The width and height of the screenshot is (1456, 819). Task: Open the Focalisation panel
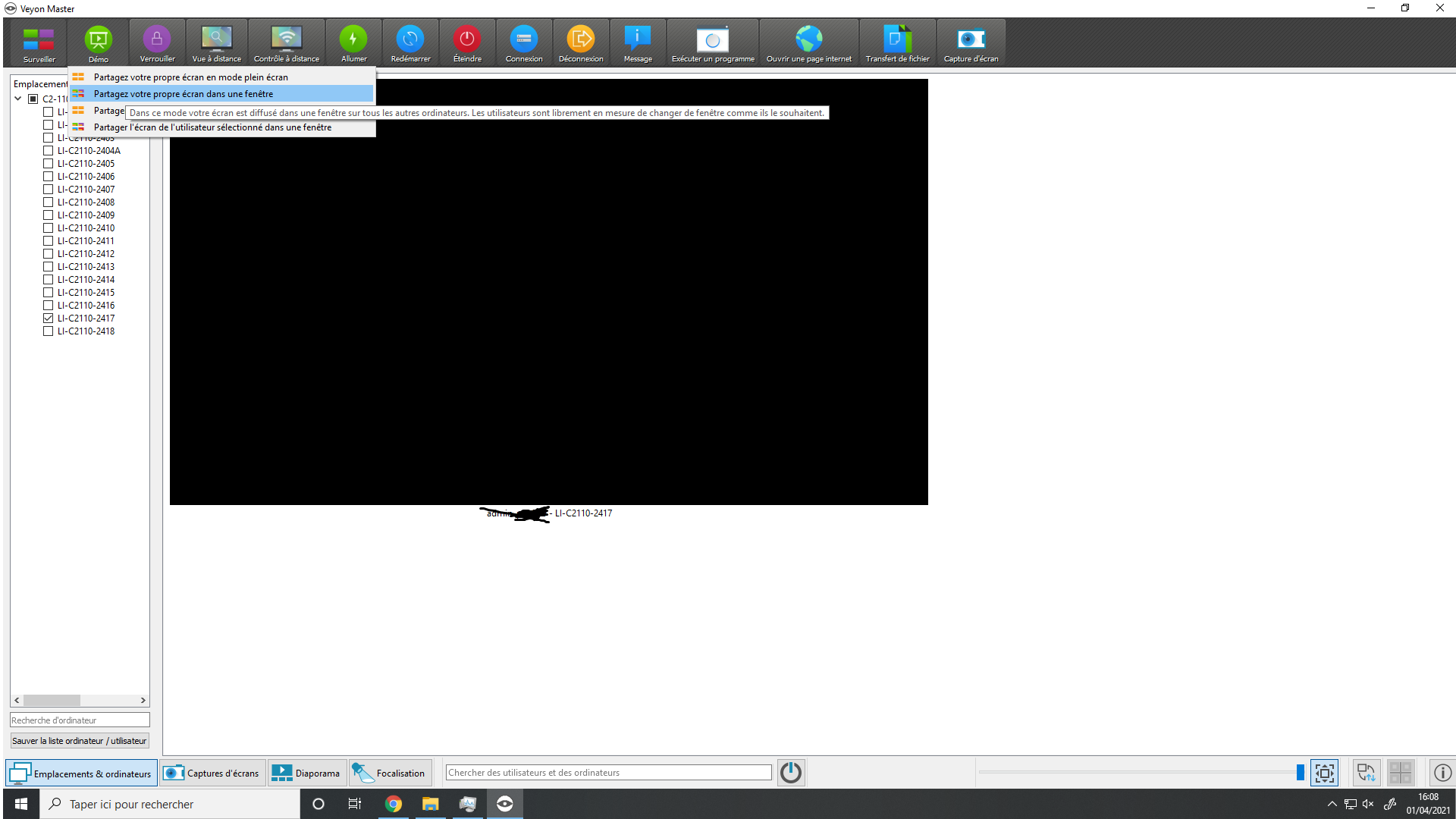(390, 773)
